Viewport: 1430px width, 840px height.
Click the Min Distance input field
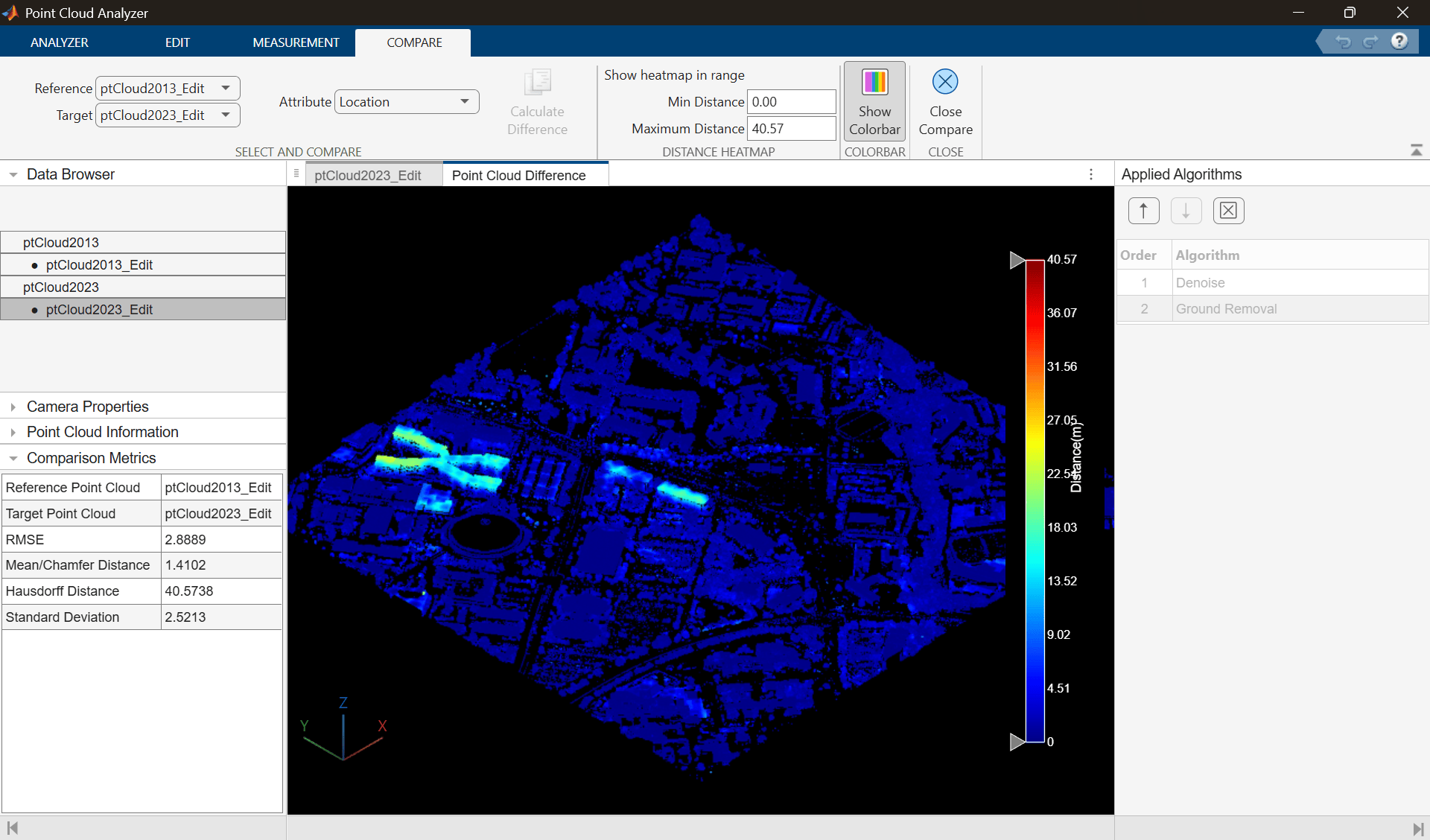[x=791, y=102]
